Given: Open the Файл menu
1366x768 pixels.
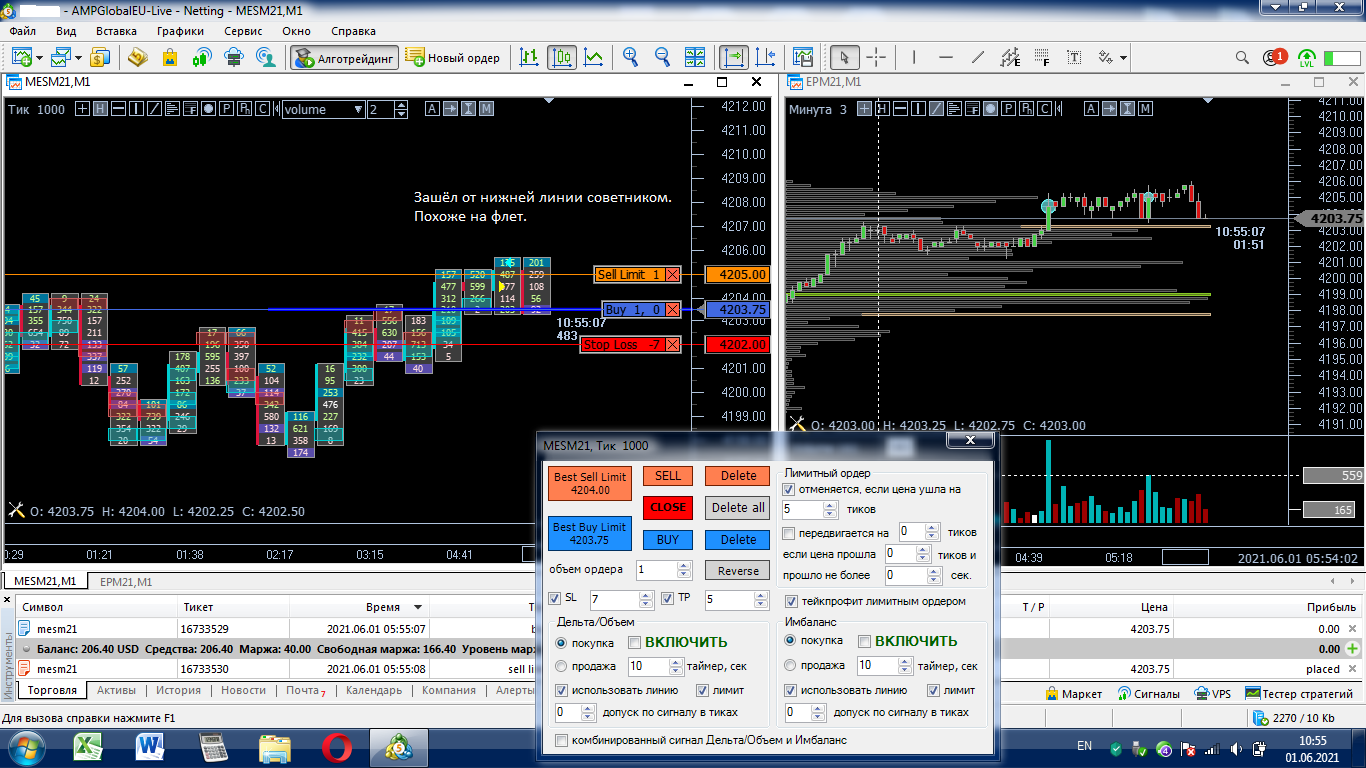Looking at the screenshot, I should [x=23, y=31].
